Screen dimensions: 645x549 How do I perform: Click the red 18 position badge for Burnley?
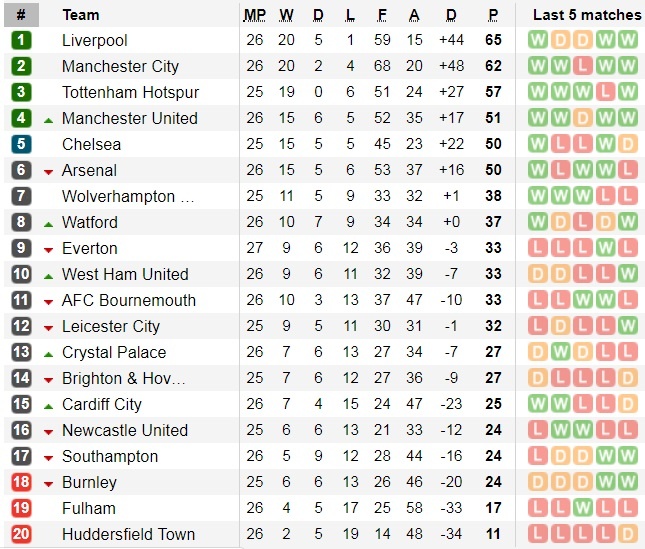[x=22, y=483]
